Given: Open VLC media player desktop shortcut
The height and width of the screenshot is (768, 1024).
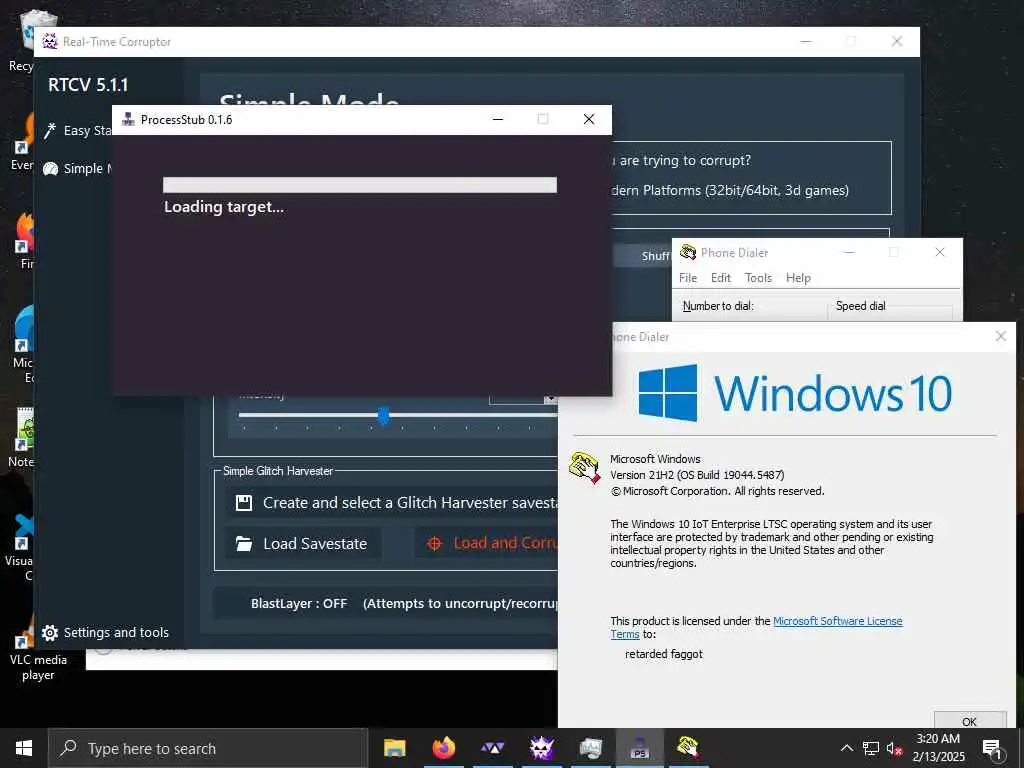Looking at the screenshot, I should 38,653.
